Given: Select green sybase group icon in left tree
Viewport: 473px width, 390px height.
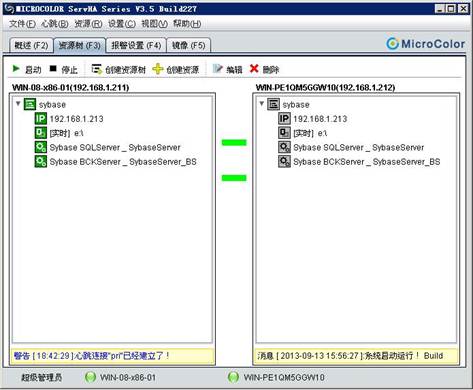Looking at the screenshot, I should click(x=30, y=104).
